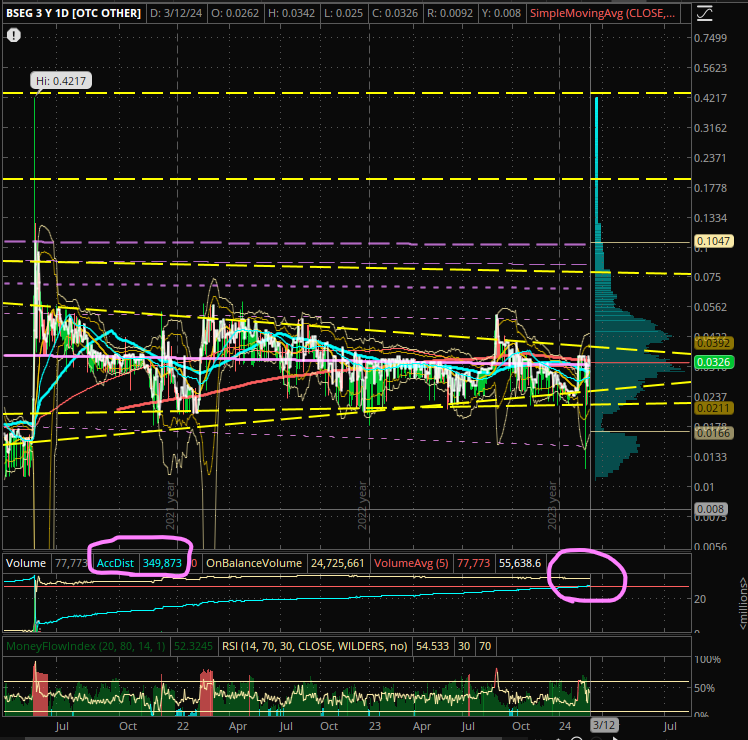Click the Hi: 0.4217 price bubble
This screenshot has height=740, width=748.
point(61,81)
